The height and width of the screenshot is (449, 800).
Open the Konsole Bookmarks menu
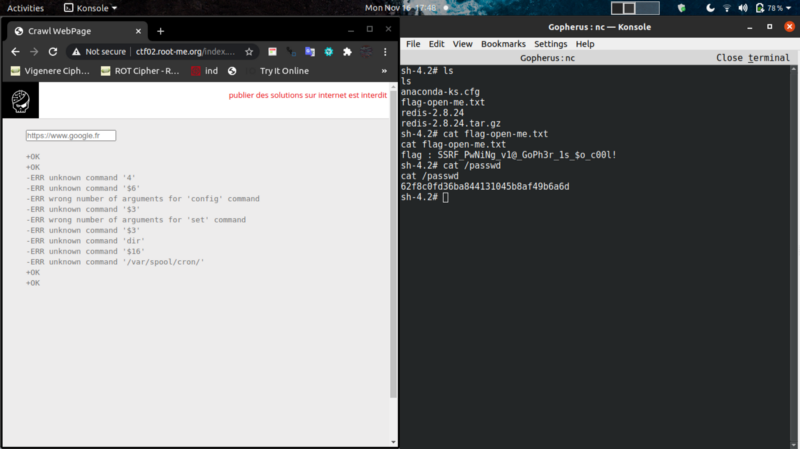click(x=503, y=44)
